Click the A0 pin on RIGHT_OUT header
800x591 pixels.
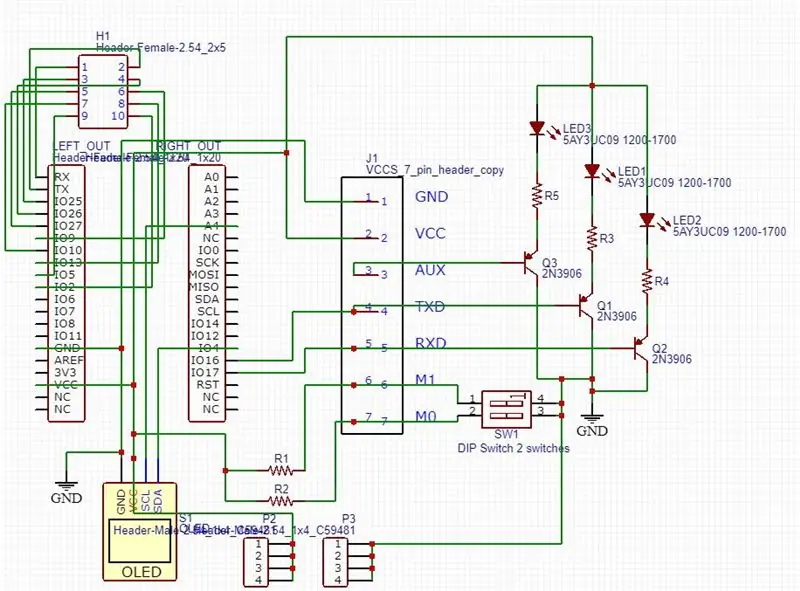[x=211, y=177]
